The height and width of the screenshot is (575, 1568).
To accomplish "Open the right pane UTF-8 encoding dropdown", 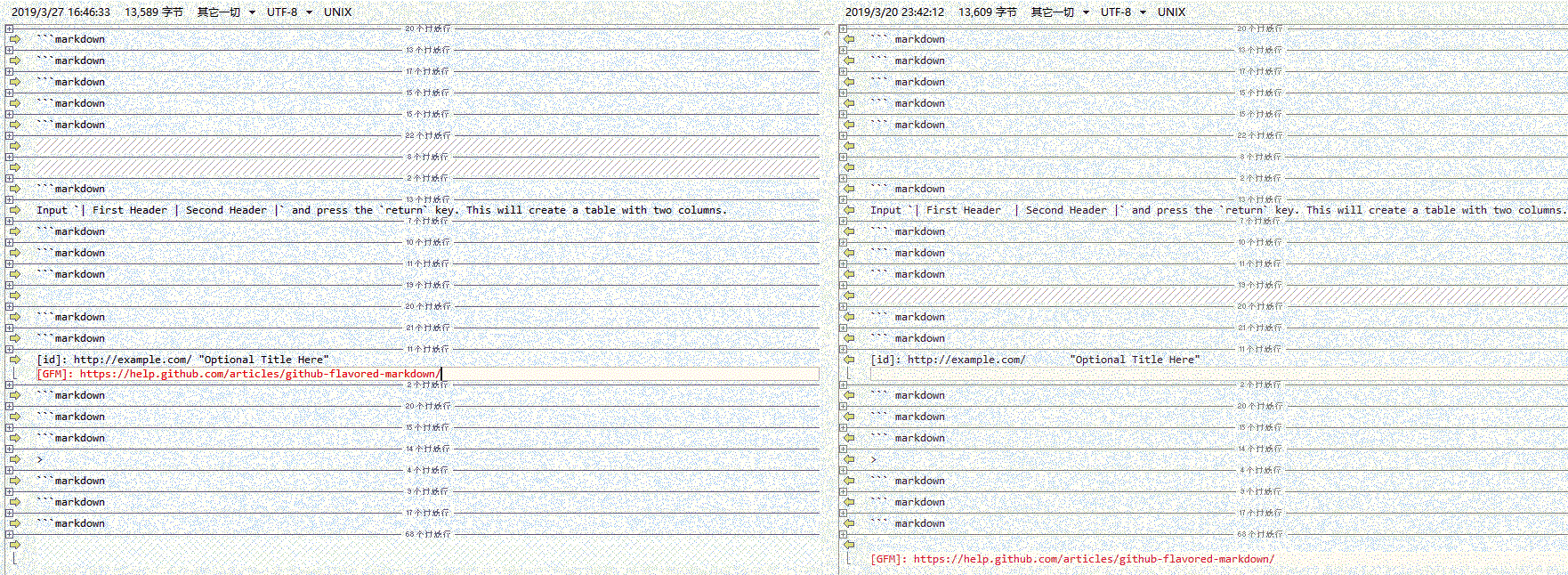I will (x=1124, y=12).
